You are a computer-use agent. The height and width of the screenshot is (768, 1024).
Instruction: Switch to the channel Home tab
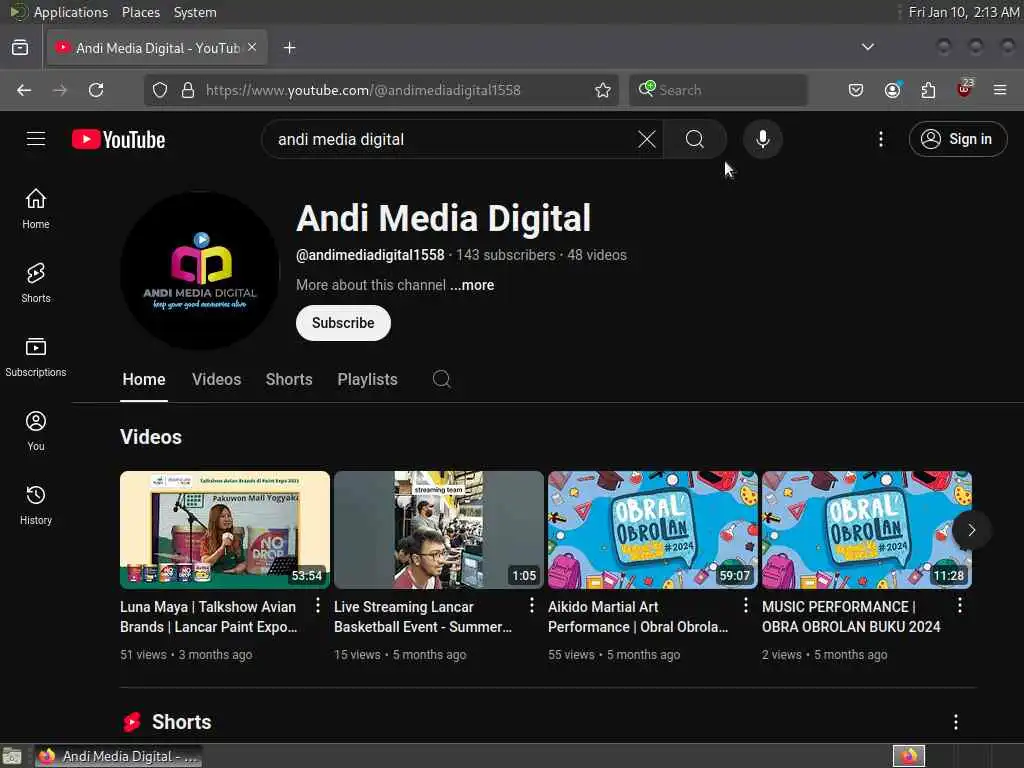click(144, 379)
